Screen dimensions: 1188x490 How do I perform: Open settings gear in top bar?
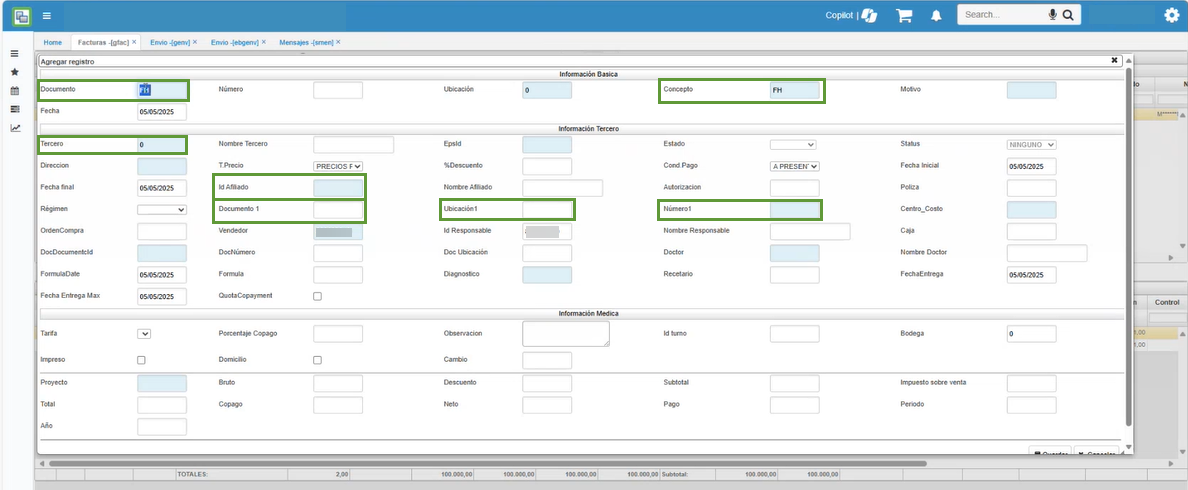1172,15
